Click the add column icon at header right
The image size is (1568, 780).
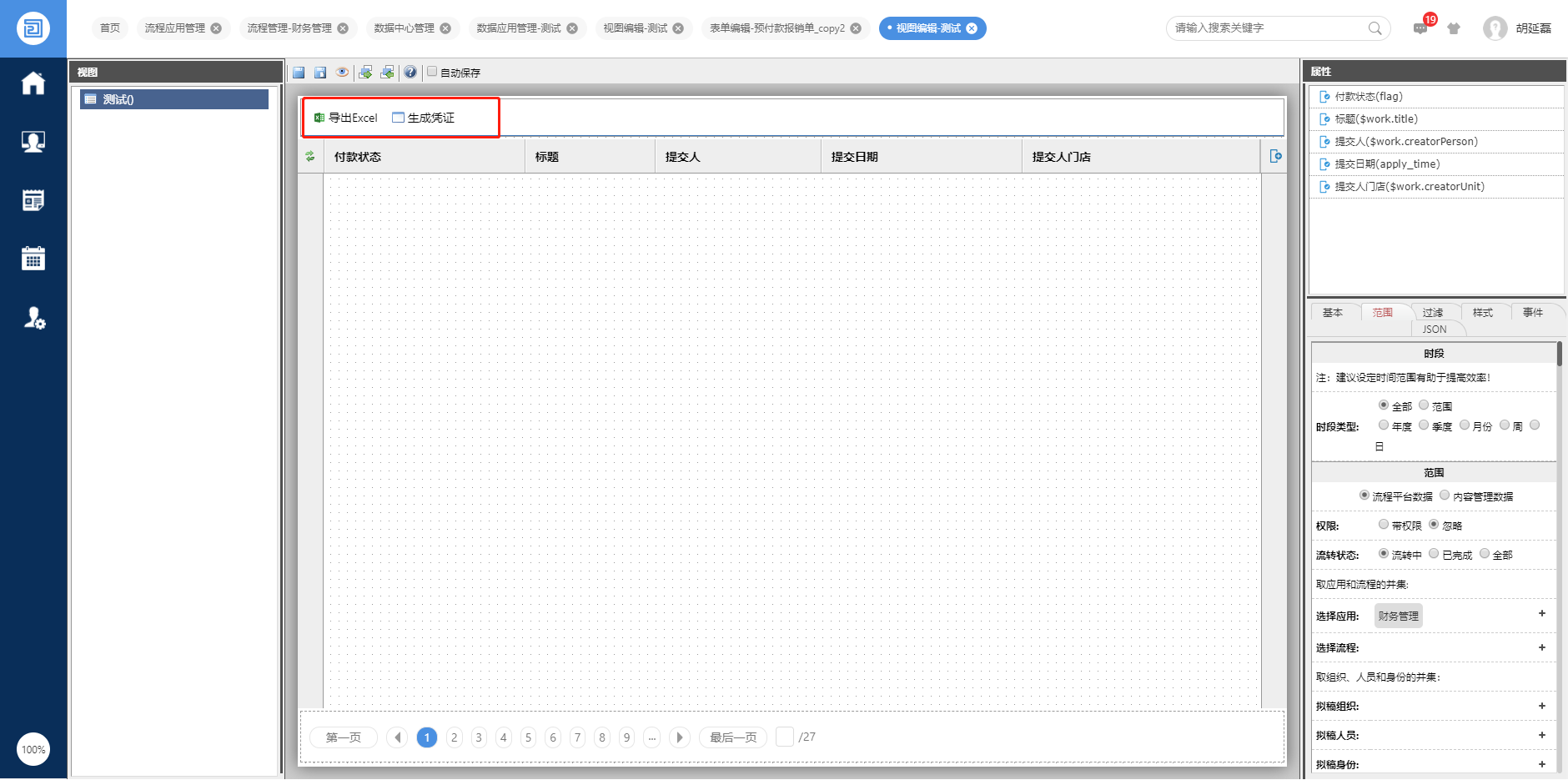click(1275, 156)
